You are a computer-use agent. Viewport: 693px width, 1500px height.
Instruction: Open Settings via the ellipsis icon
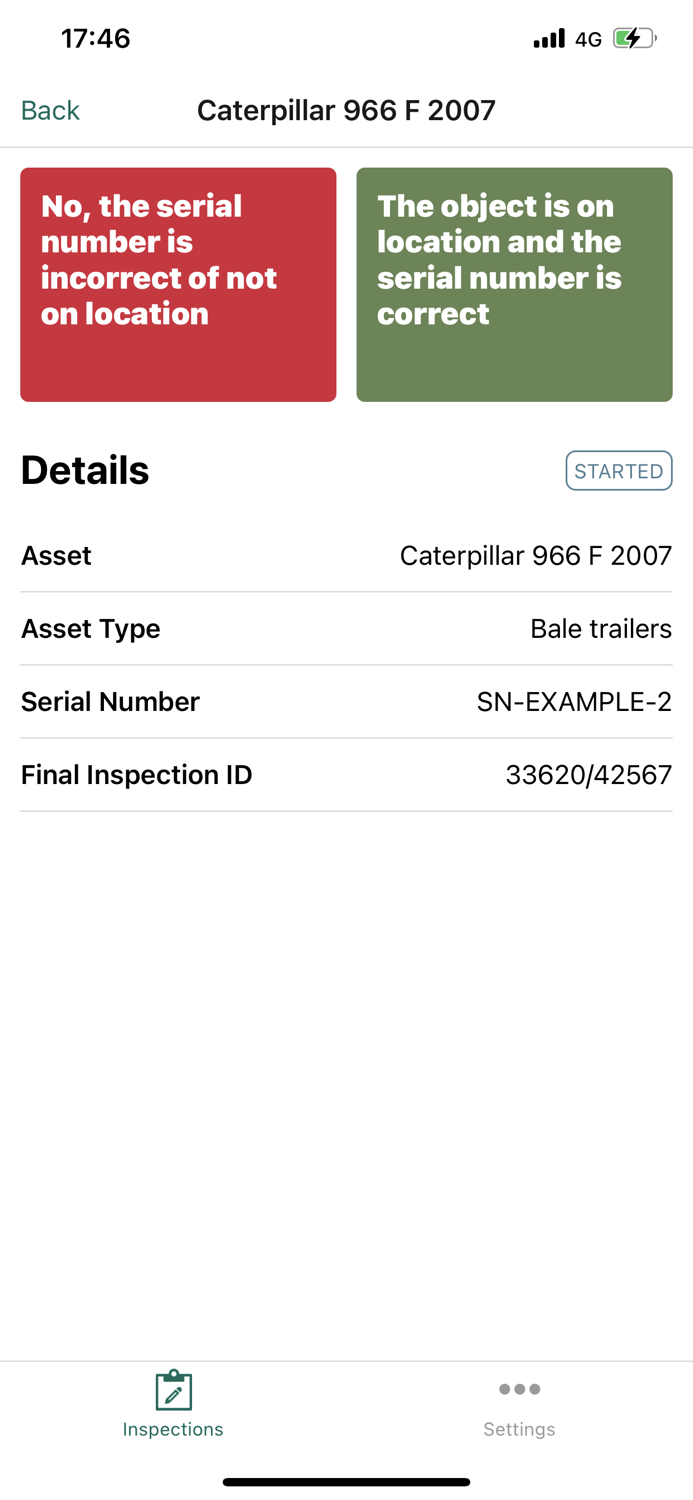pyautogui.click(x=519, y=1389)
